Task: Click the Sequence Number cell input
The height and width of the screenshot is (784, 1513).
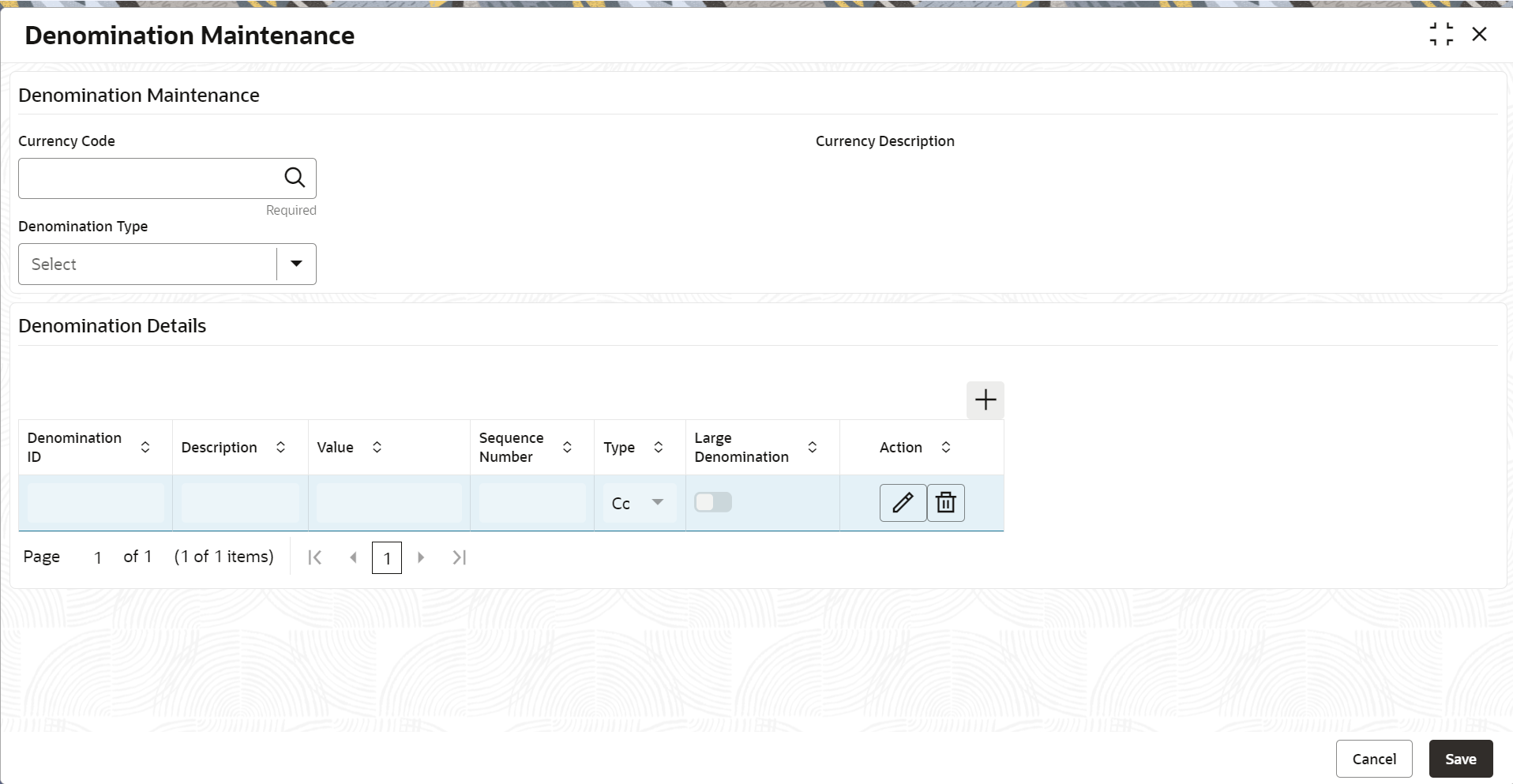Action: point(532,503)
